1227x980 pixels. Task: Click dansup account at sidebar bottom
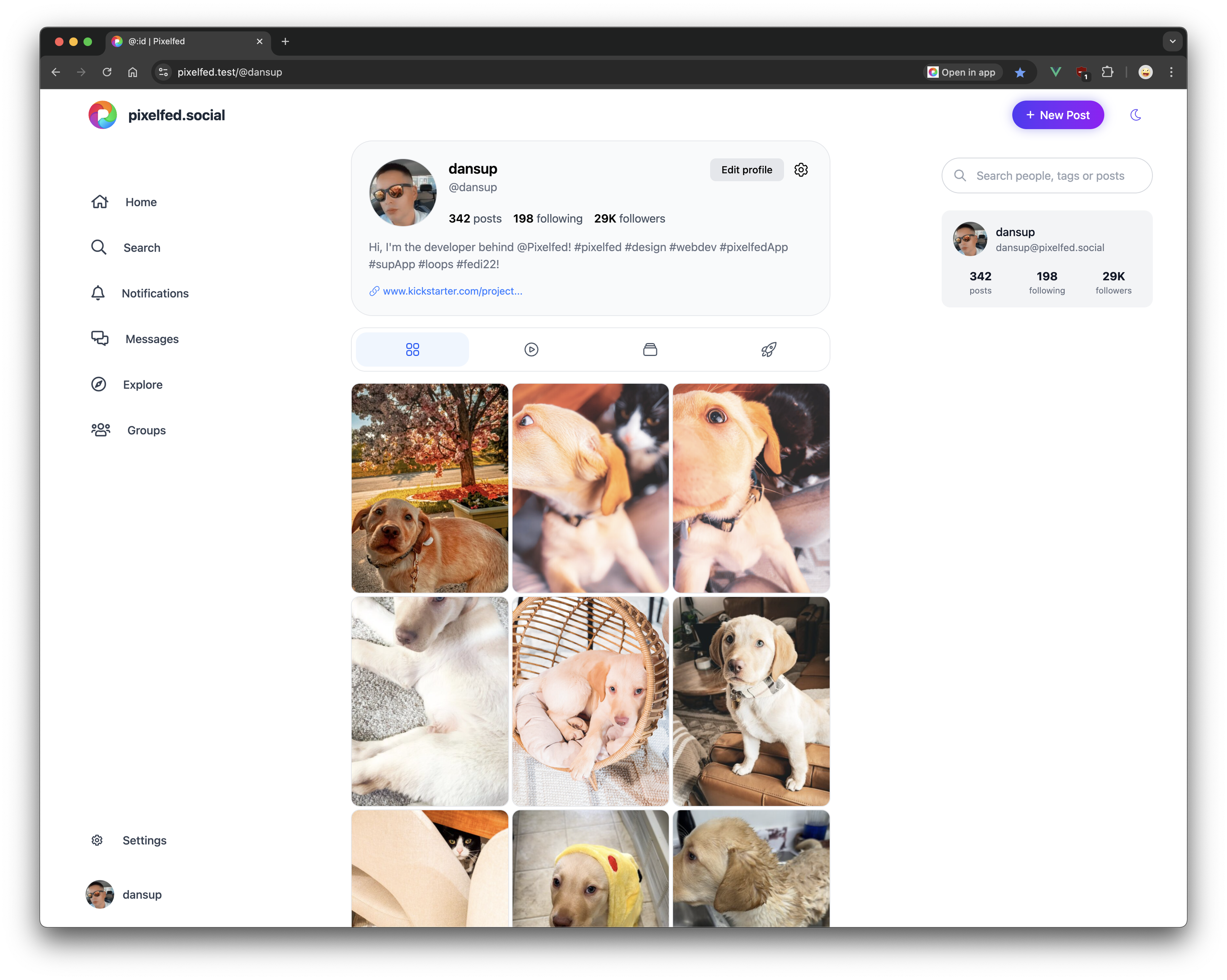click(124, 894)
